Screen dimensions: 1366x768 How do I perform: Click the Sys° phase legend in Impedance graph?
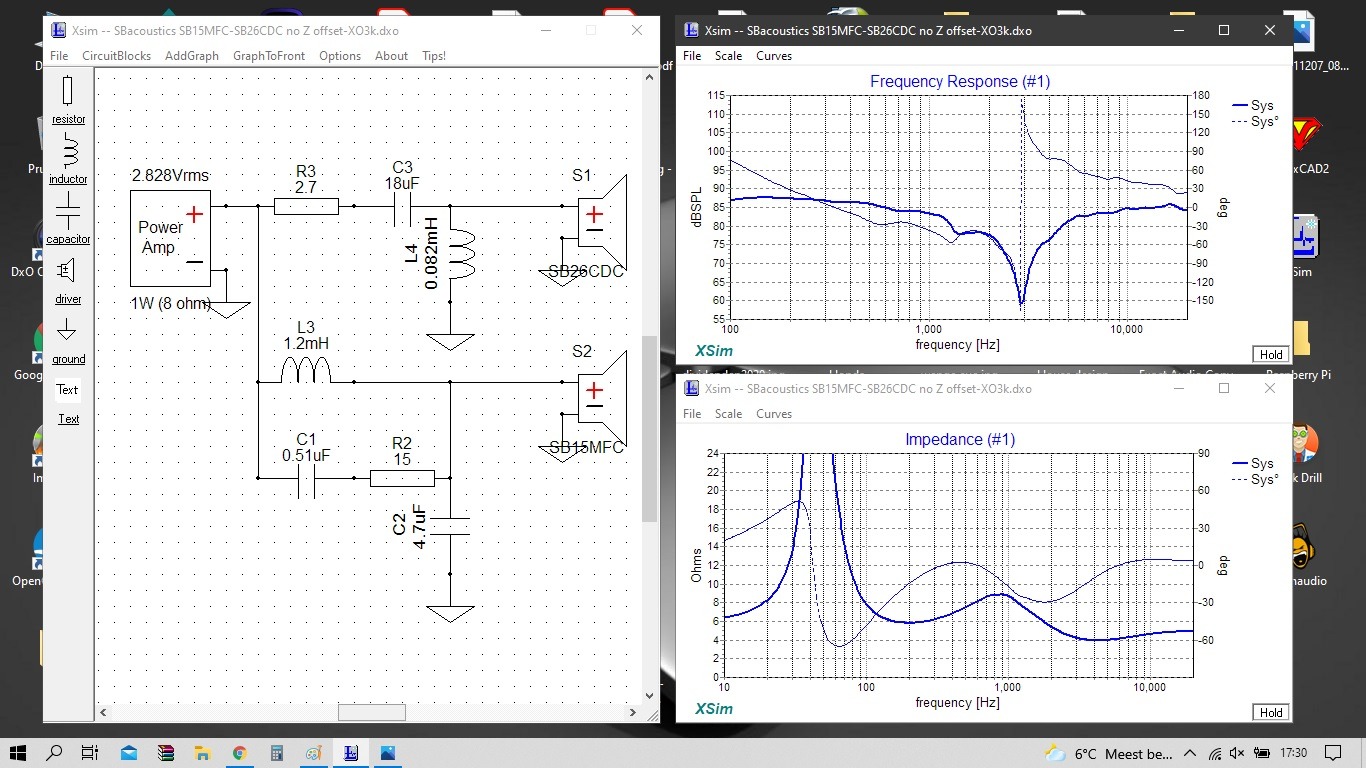[x=1254, y=480]
